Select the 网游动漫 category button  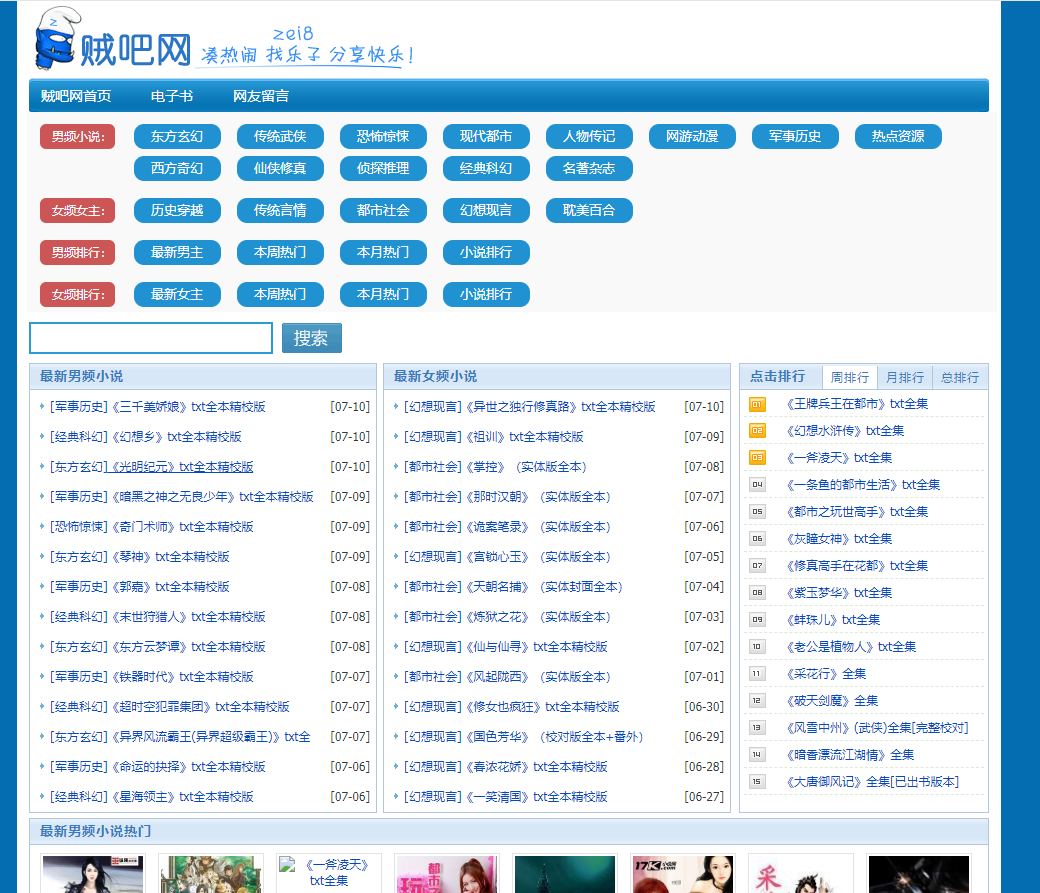pyautogui.click(x=692, y=137)
